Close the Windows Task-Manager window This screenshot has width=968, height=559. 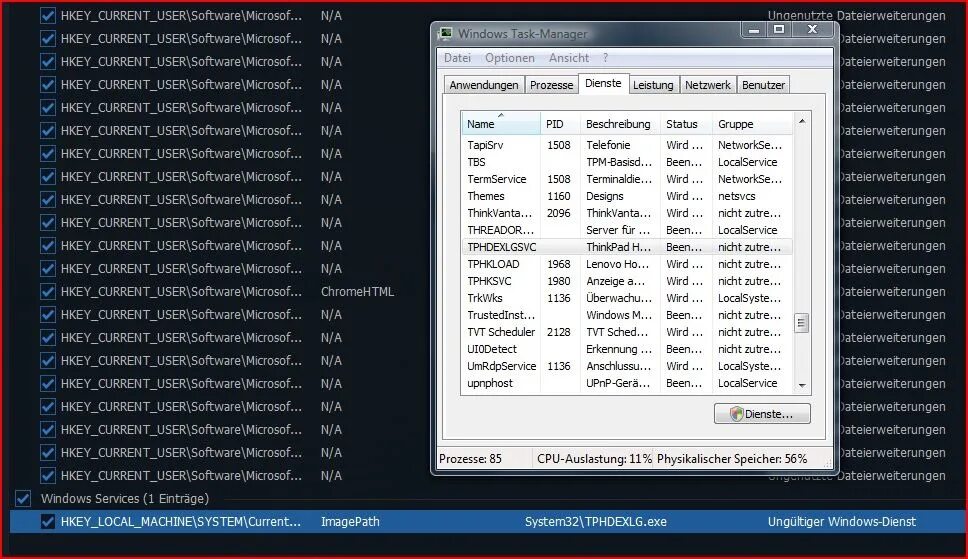click(x=813, y=30)
